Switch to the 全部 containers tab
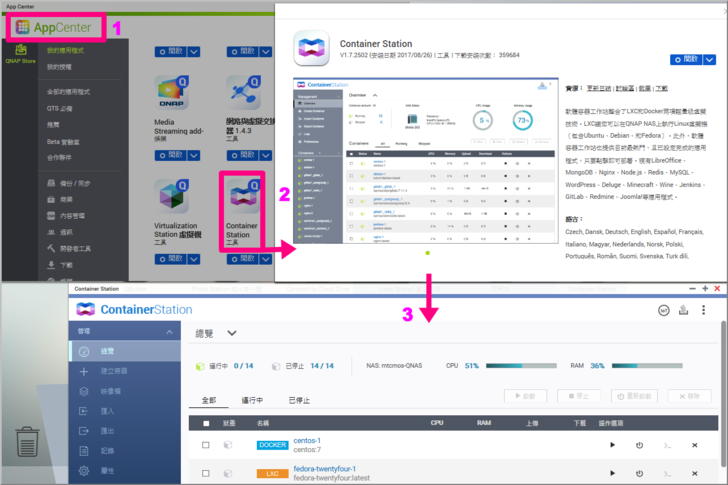This screenshot has width=728, height=485. click(209, 400)
